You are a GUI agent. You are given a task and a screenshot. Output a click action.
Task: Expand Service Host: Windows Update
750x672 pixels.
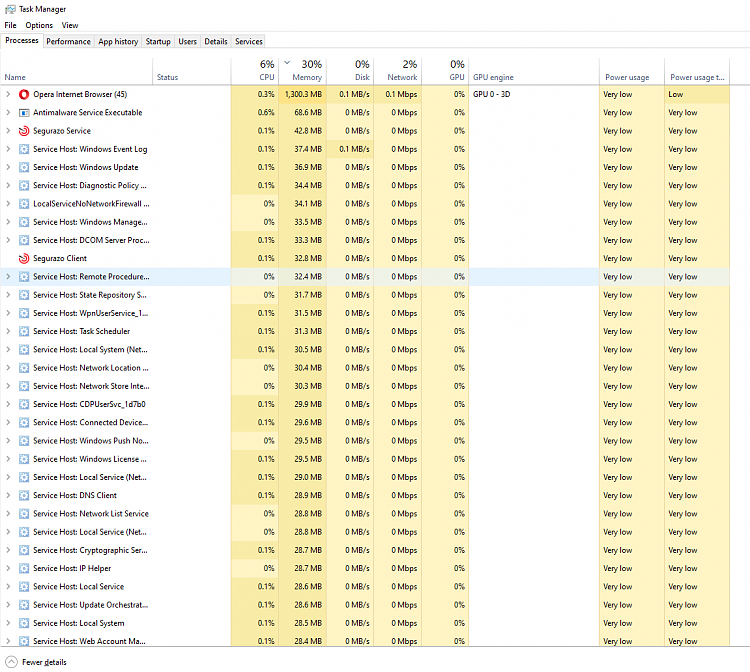[8, 167]
